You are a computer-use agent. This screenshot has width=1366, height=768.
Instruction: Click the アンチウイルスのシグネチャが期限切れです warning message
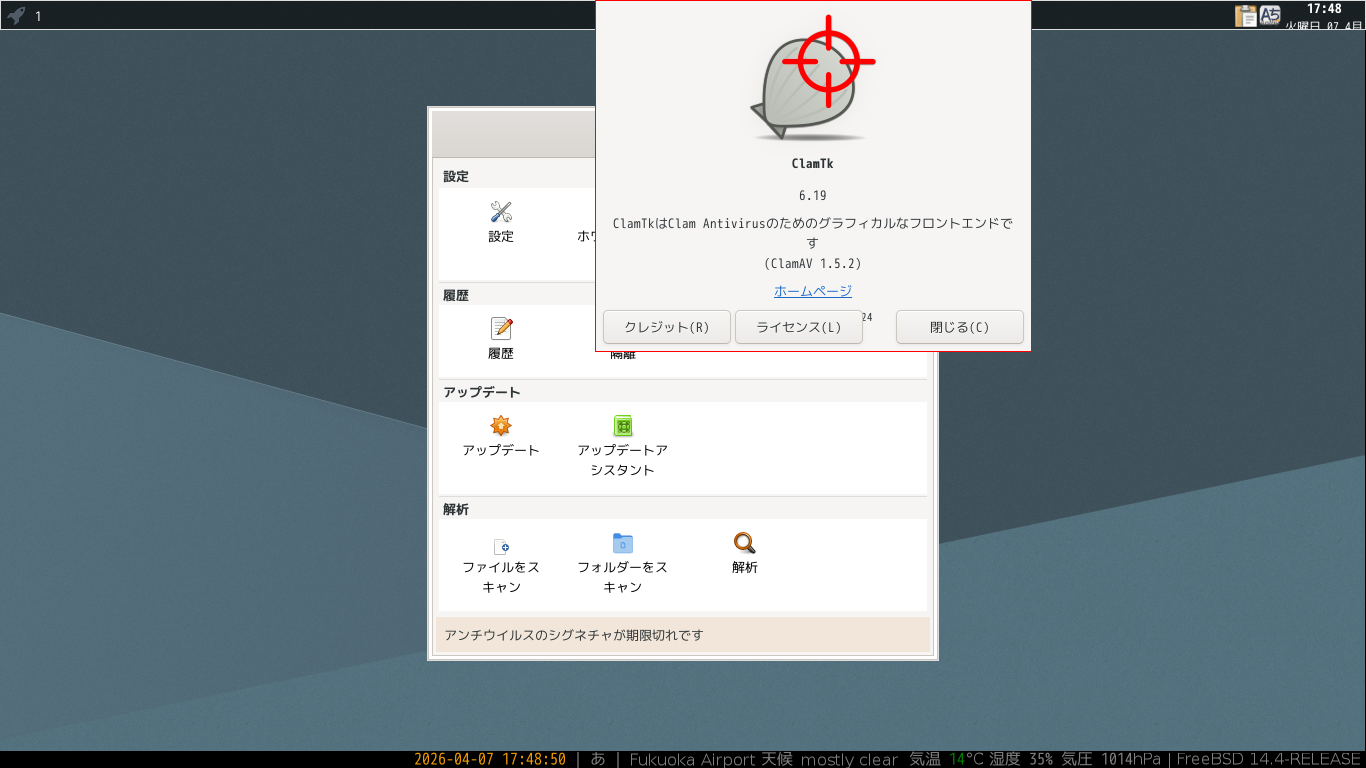point(574,635)
